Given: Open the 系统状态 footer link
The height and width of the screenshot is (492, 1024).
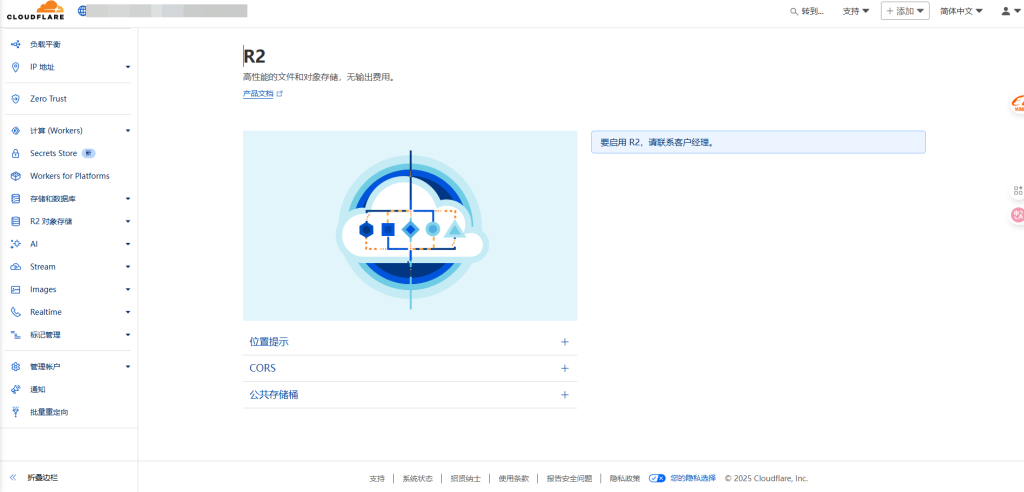Looking at the screenshot, I should (x=417, y=478).
